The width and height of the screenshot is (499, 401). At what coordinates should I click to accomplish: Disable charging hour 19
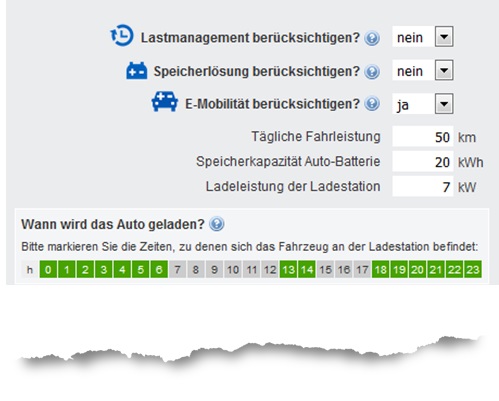[399, 269]
